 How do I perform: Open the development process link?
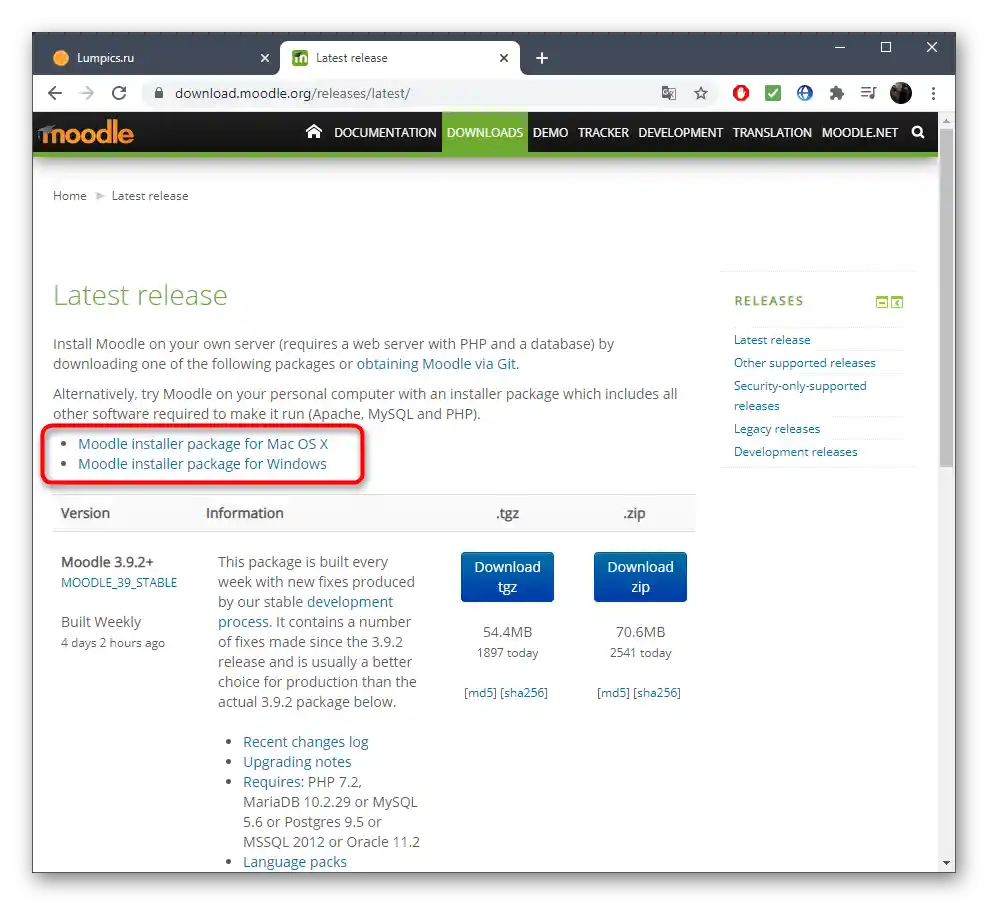click(306, 612)
